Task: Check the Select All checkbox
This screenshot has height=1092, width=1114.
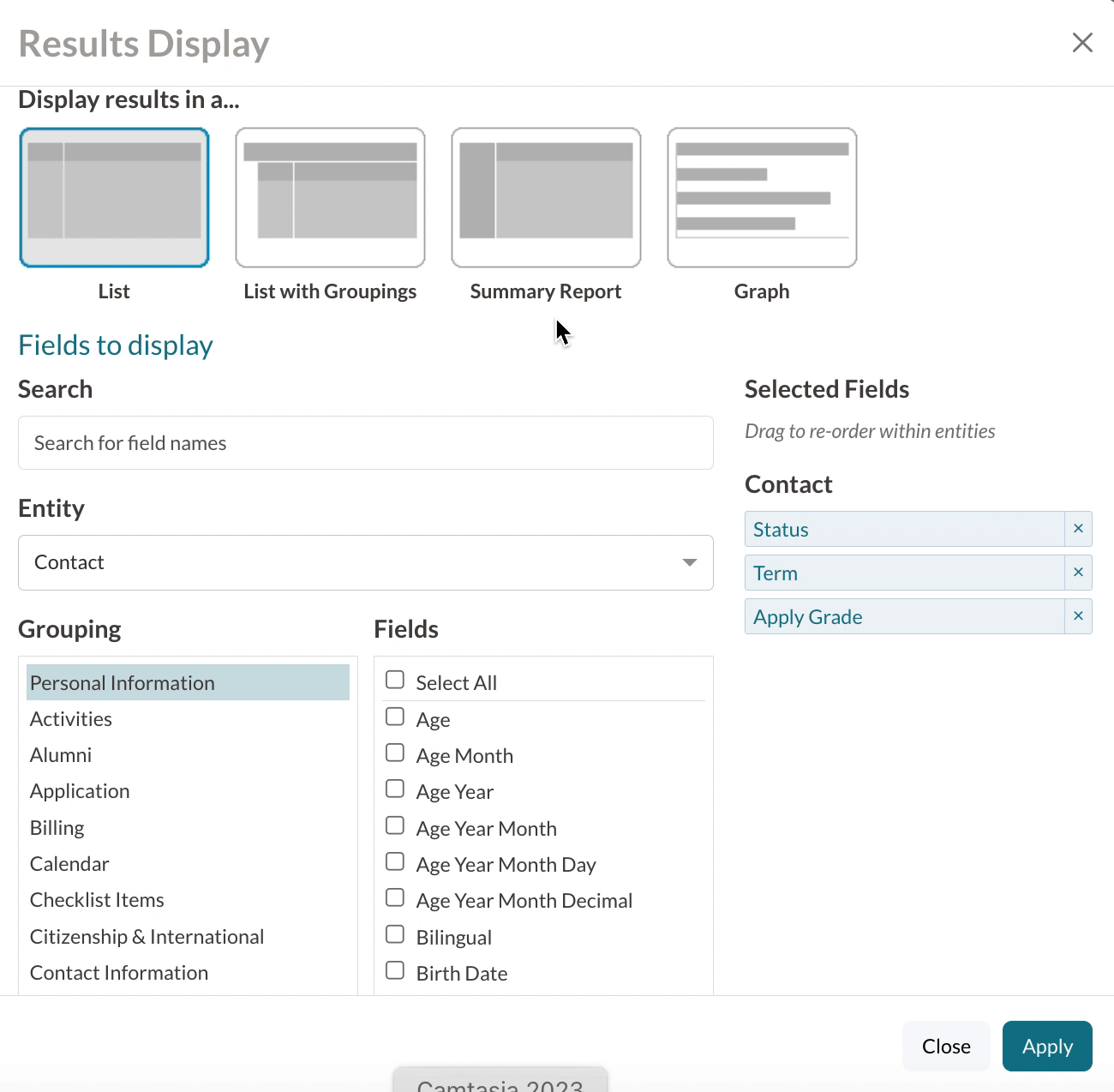Action: [x=395, y=681]
